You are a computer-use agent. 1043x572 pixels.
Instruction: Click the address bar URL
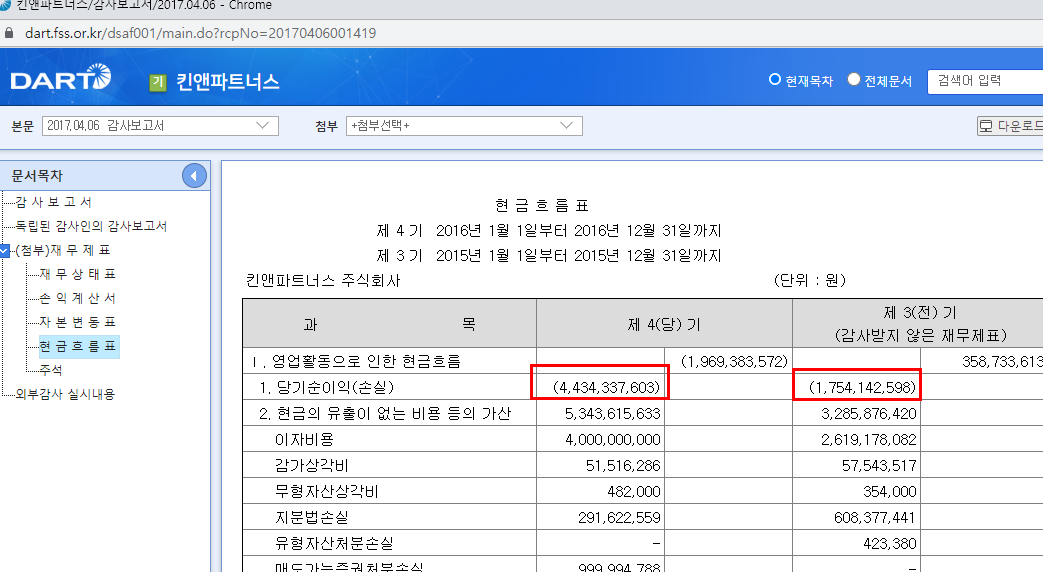coord(200,33)
